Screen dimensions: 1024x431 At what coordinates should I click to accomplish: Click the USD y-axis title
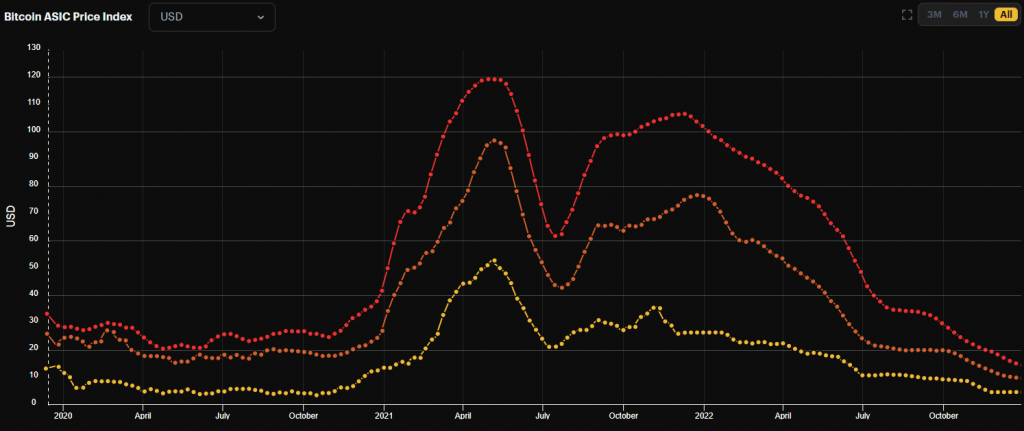pos(10,214)
